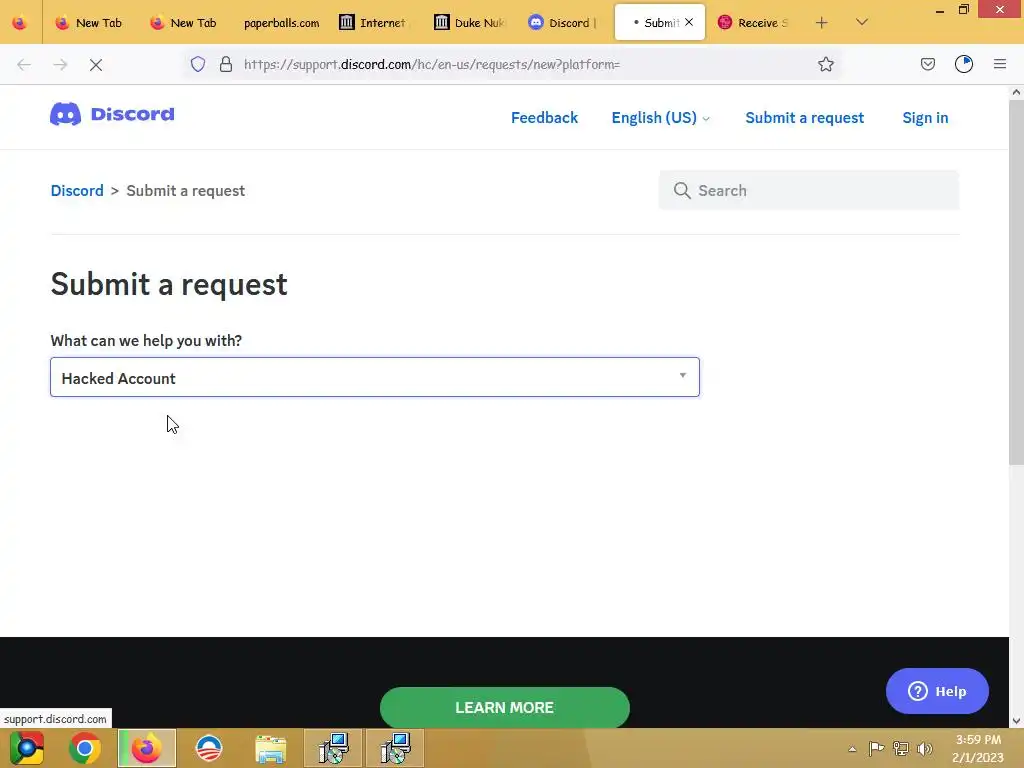Open the Receive S tab
The height and width of the screenshot is (768, 1024).
coord(752,23)
